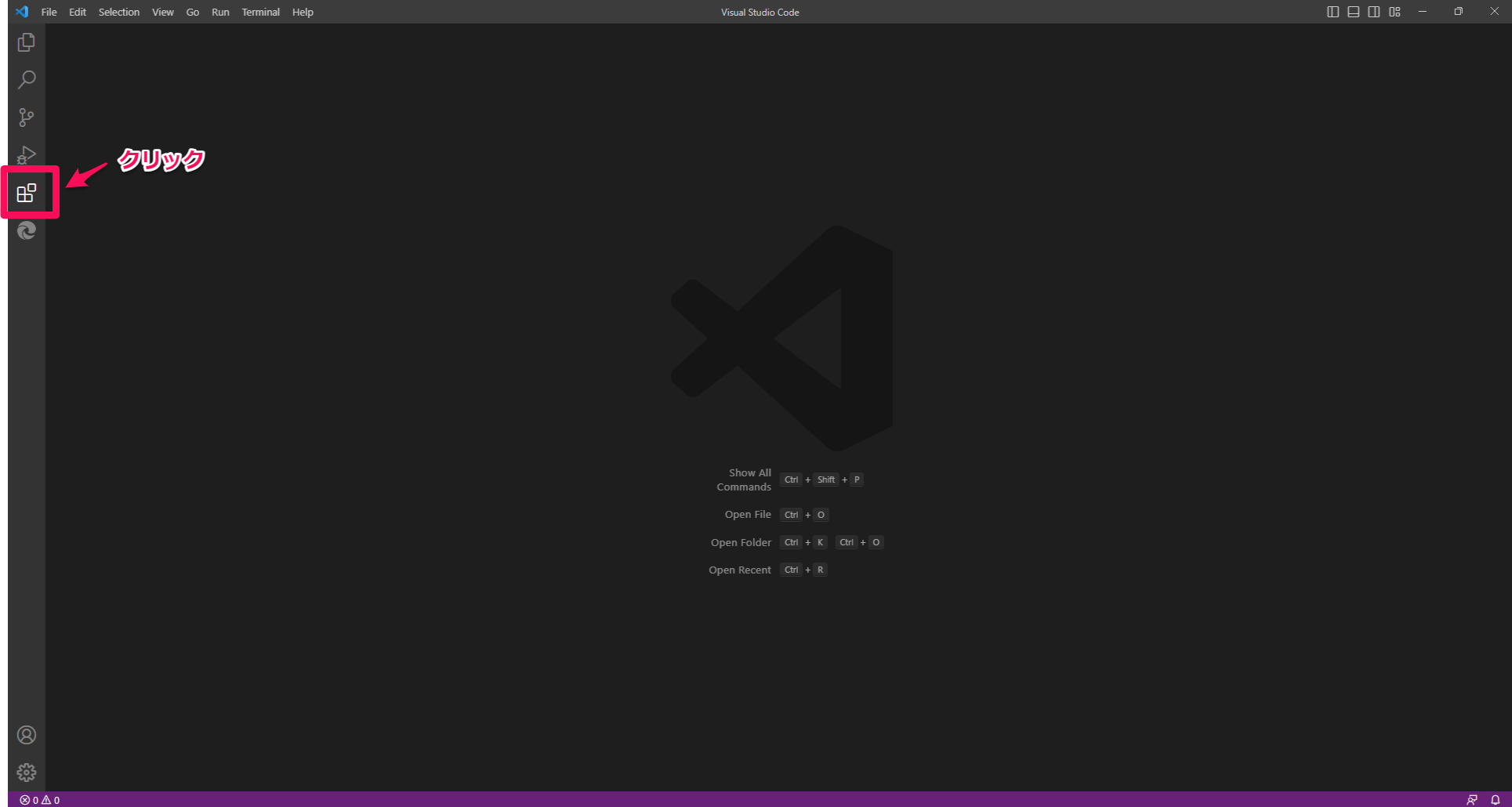Toggle the secondary side bar layout icon
The image size is (1512, 807).
tap(1374, 12)
